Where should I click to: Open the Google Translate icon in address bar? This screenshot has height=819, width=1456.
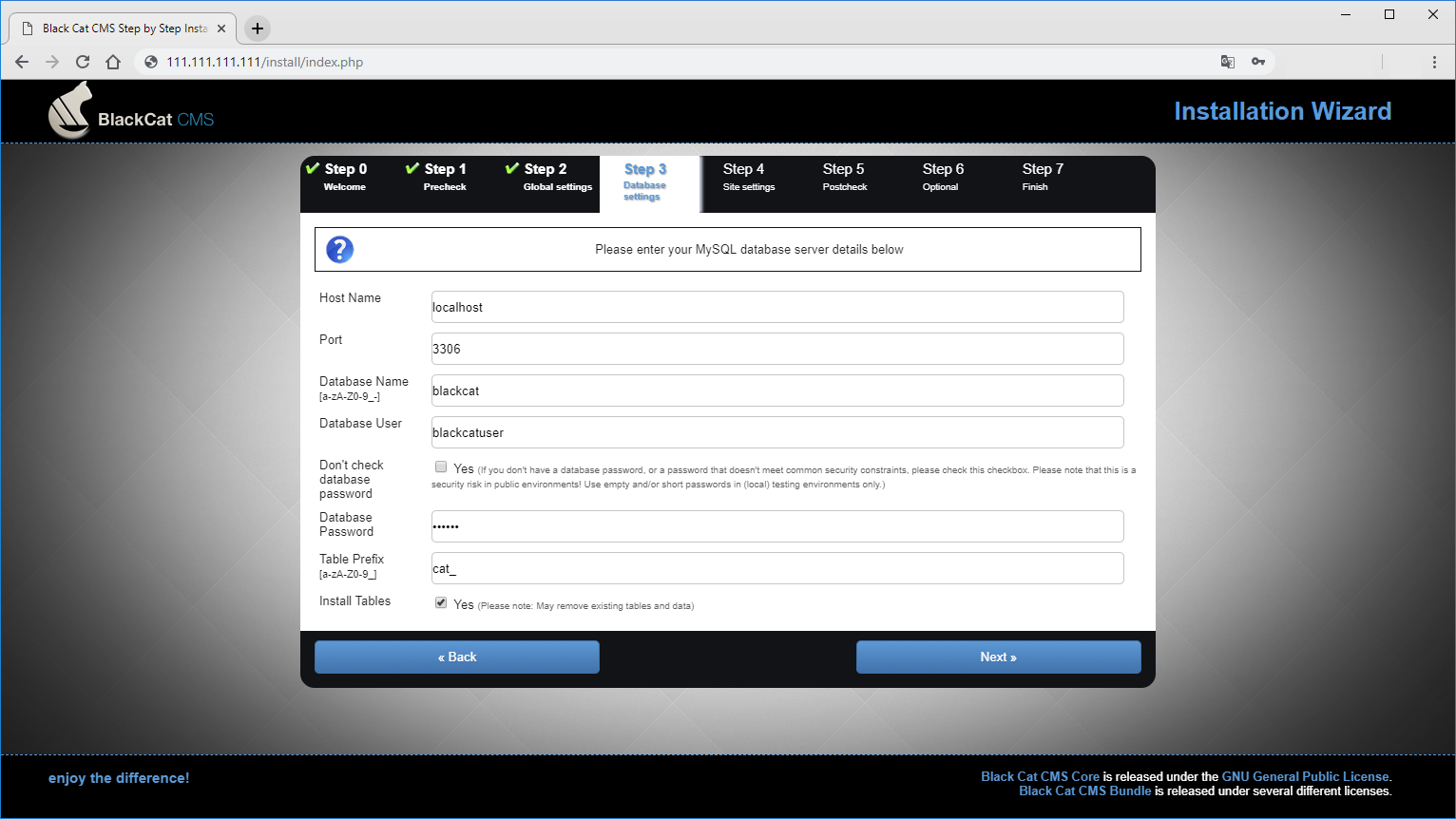pyautogui.click(x=1228, y=61)
